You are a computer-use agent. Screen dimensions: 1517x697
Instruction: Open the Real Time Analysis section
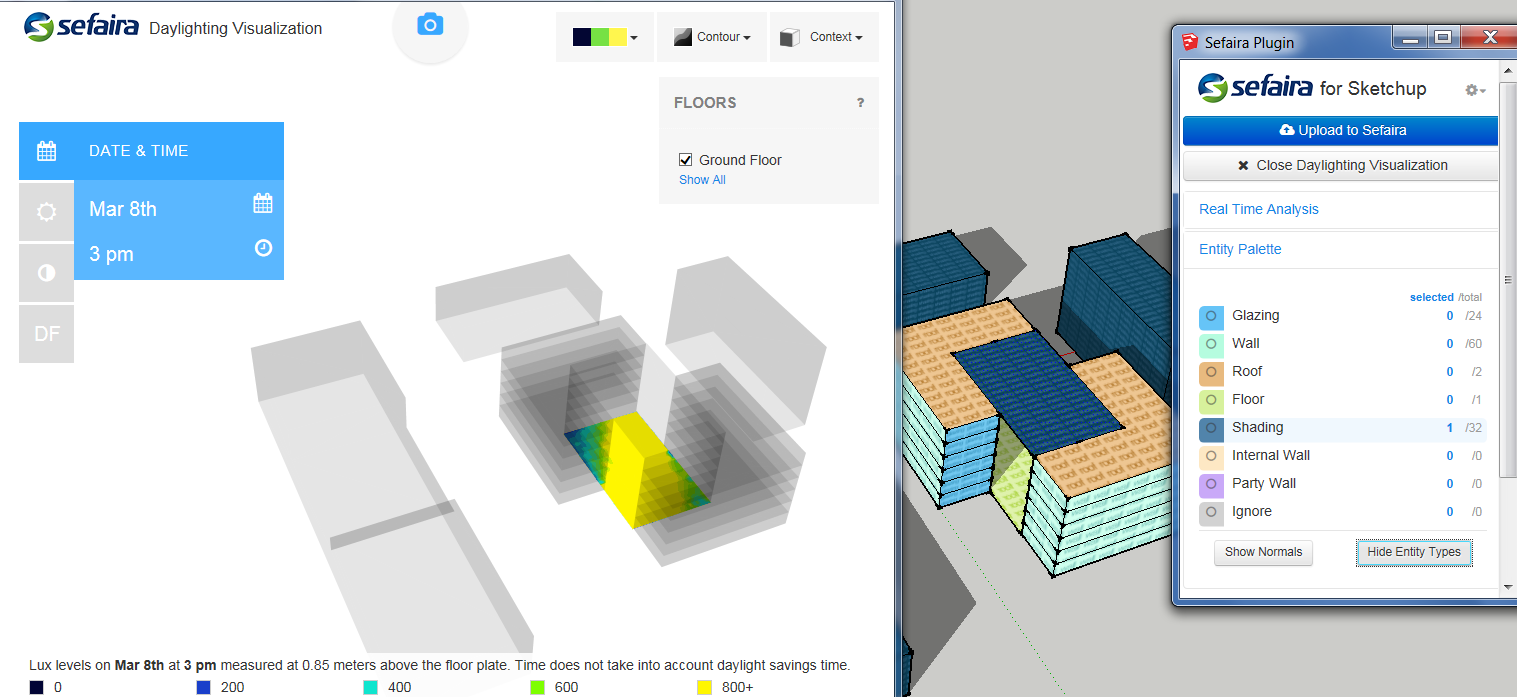click(x=1259, y=209)
